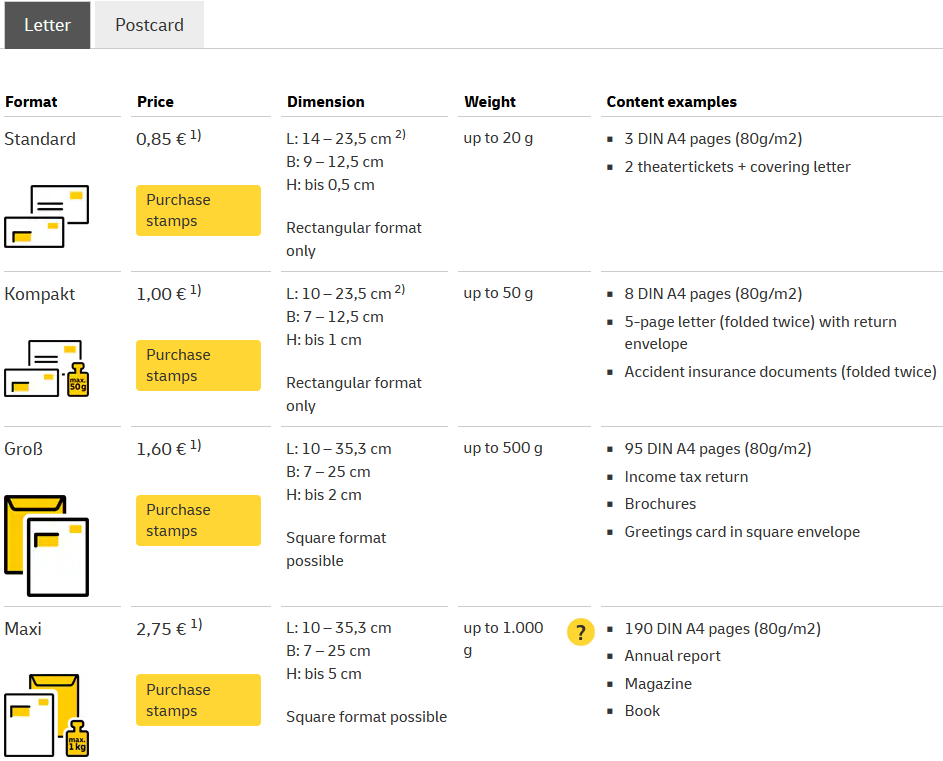This screenshot has width=943, height=761.
Task: Purchase stamps for Standard letter
Action: pyautogui.click(x=198, y=211)
